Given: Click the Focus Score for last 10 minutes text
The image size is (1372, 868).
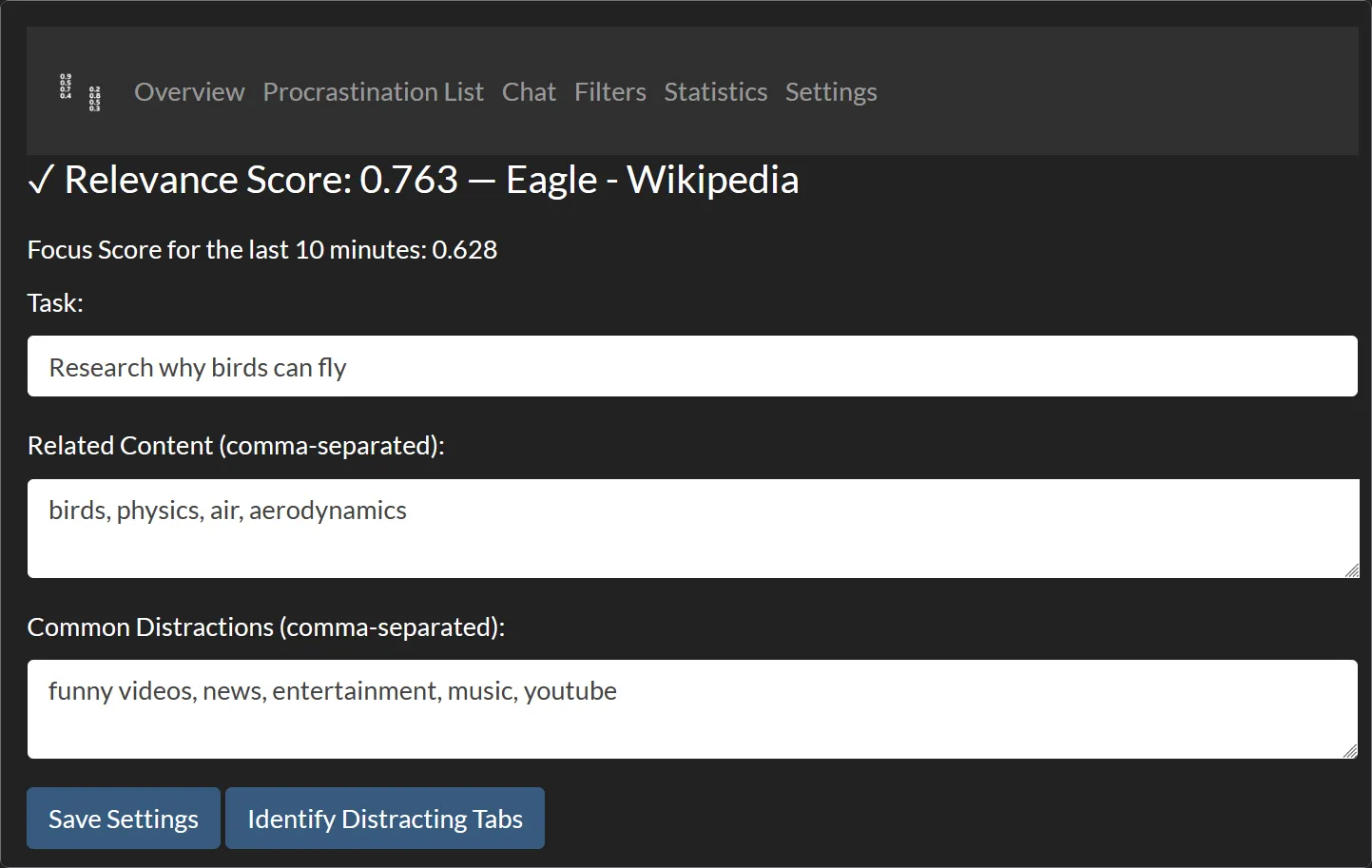Looking at the screenshot, I should coord(262,250).
